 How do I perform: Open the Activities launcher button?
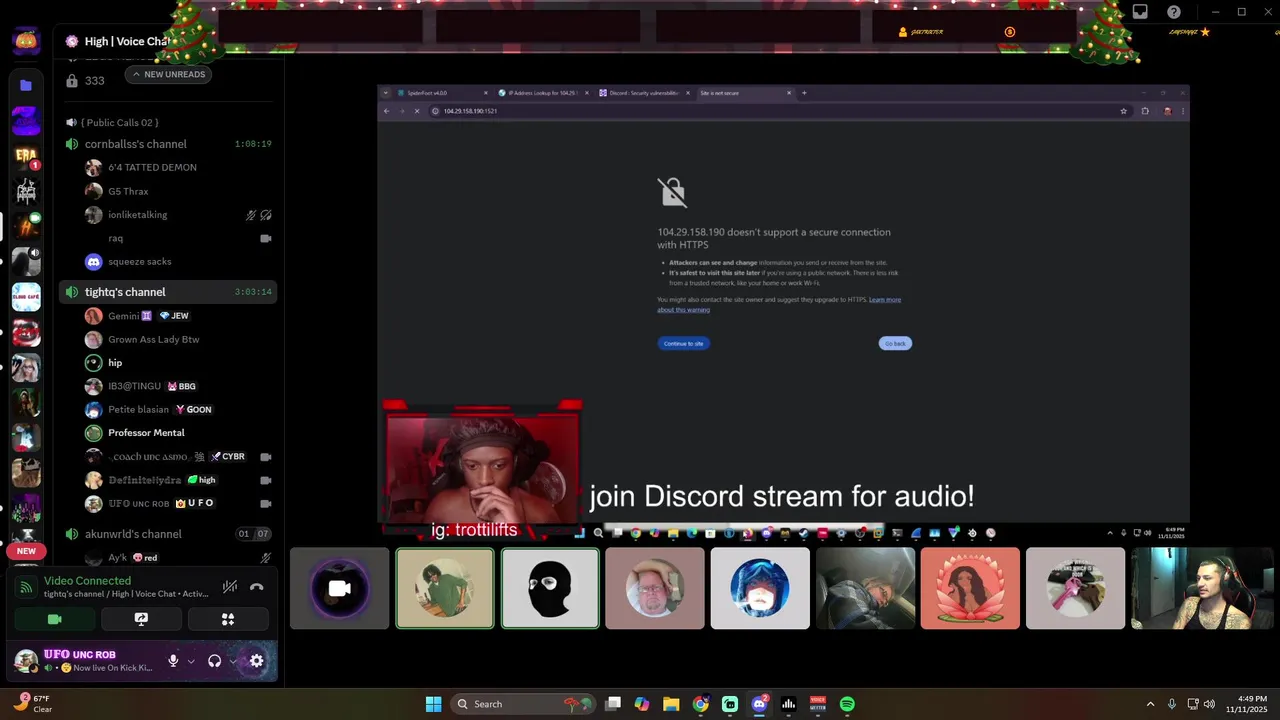click(x=228, y=619)
